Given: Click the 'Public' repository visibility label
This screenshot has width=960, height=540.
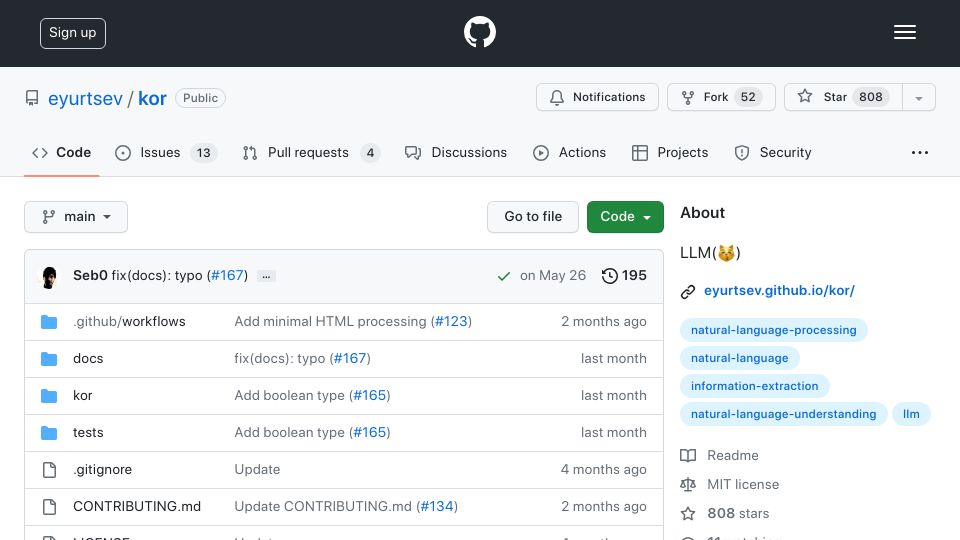Looking at the screenshot, I should click(200, 98).
